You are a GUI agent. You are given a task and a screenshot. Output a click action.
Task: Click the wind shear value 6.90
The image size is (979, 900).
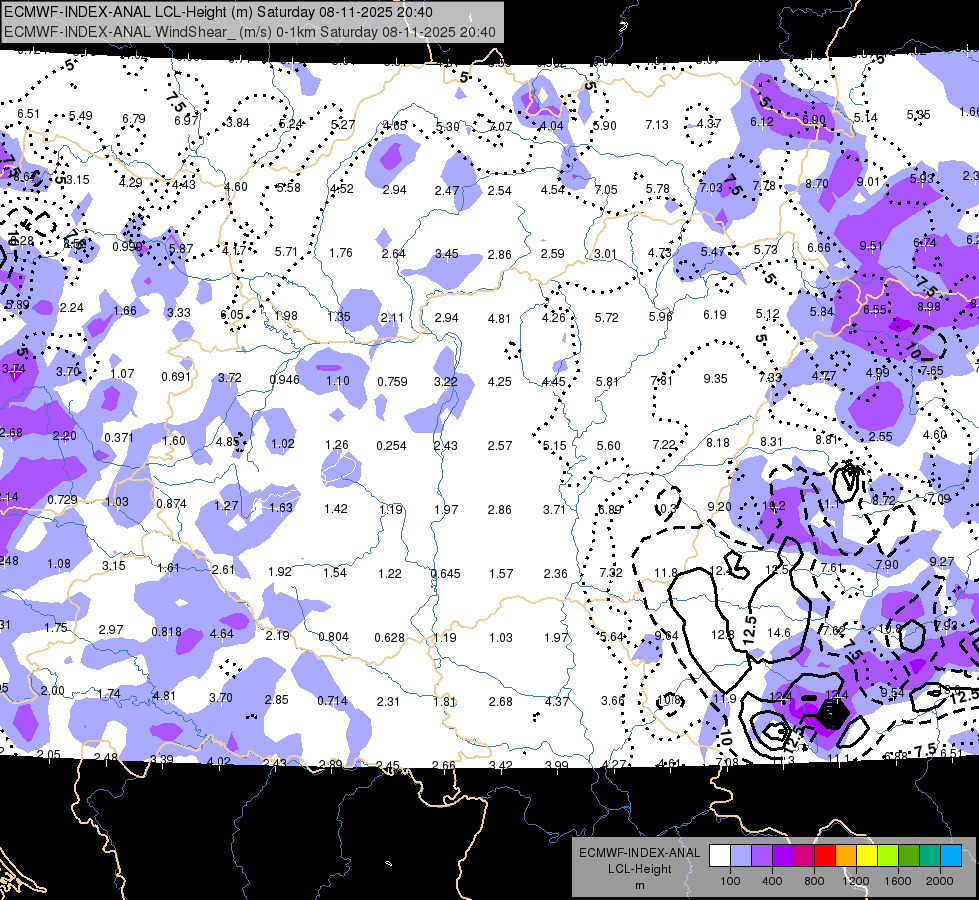tap(814, 119)
